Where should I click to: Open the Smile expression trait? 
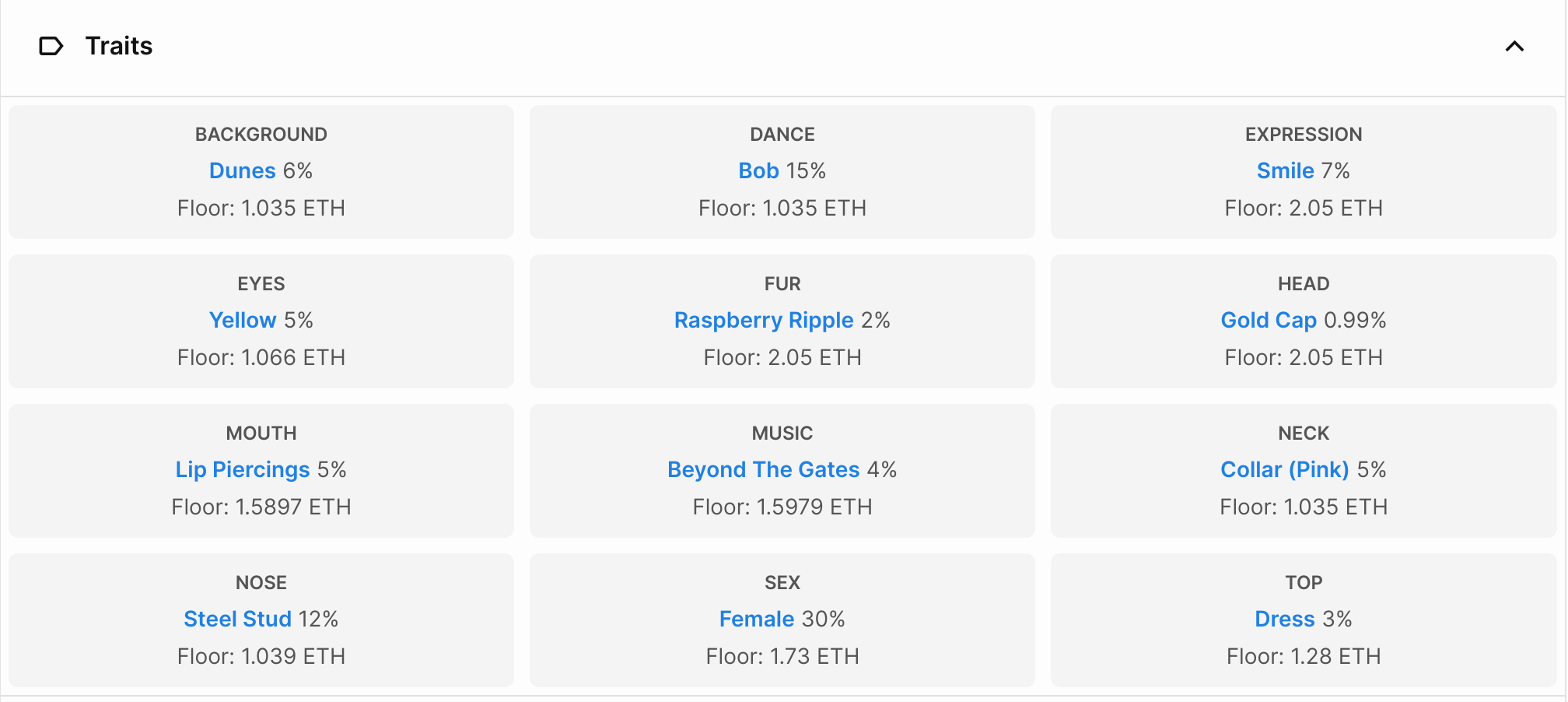[x=1285, y=170]
